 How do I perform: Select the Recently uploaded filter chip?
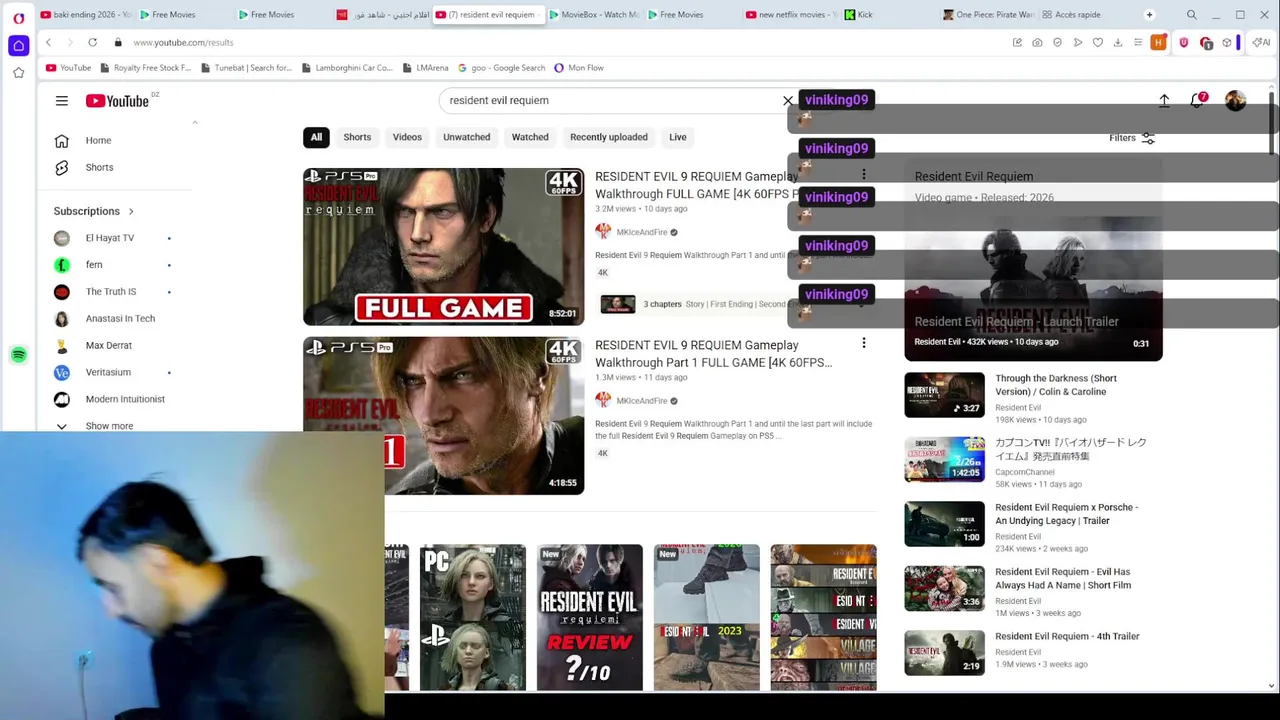tap(609, 137)
